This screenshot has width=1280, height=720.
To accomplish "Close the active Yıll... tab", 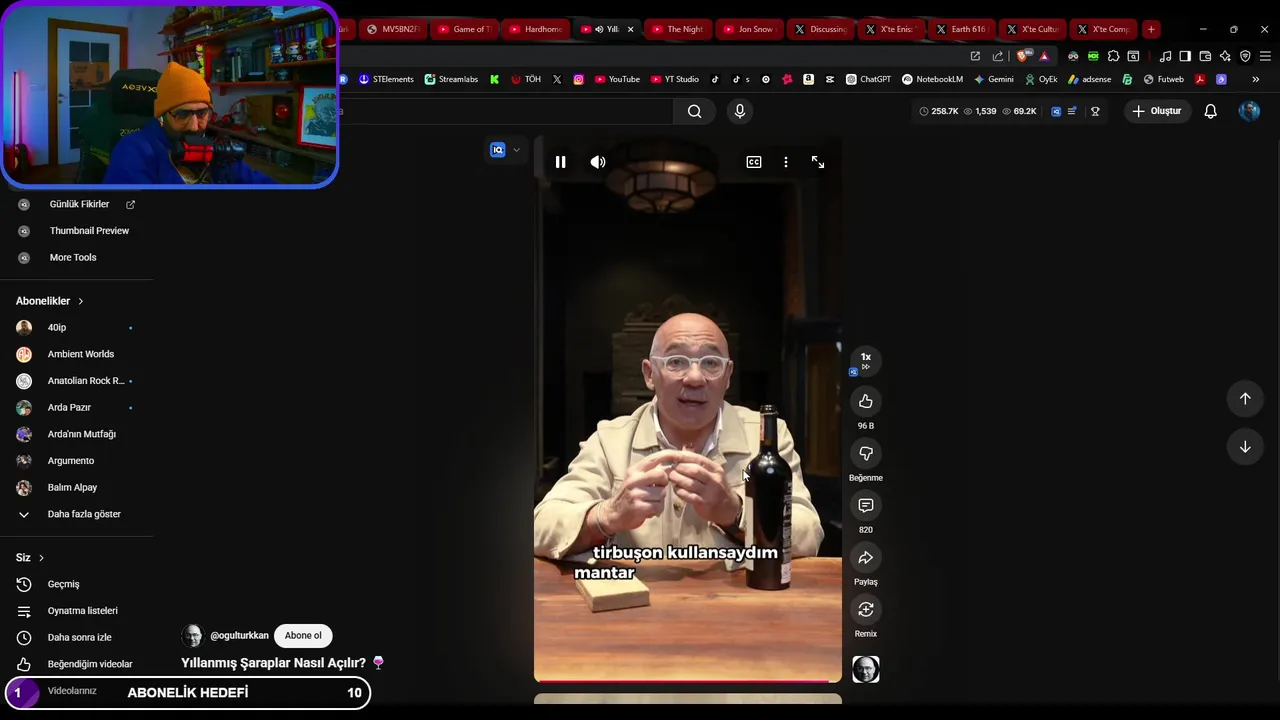I will (x=630, y=29).
